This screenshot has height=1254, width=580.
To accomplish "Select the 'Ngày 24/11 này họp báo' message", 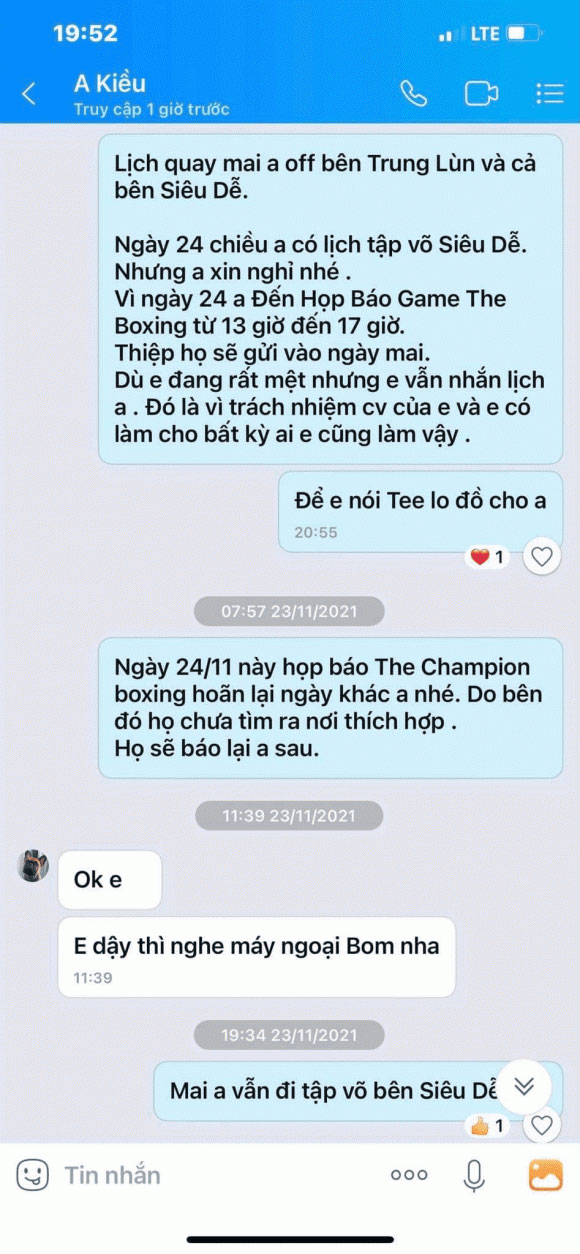I will pyautogui.click(x=330, y=708).
